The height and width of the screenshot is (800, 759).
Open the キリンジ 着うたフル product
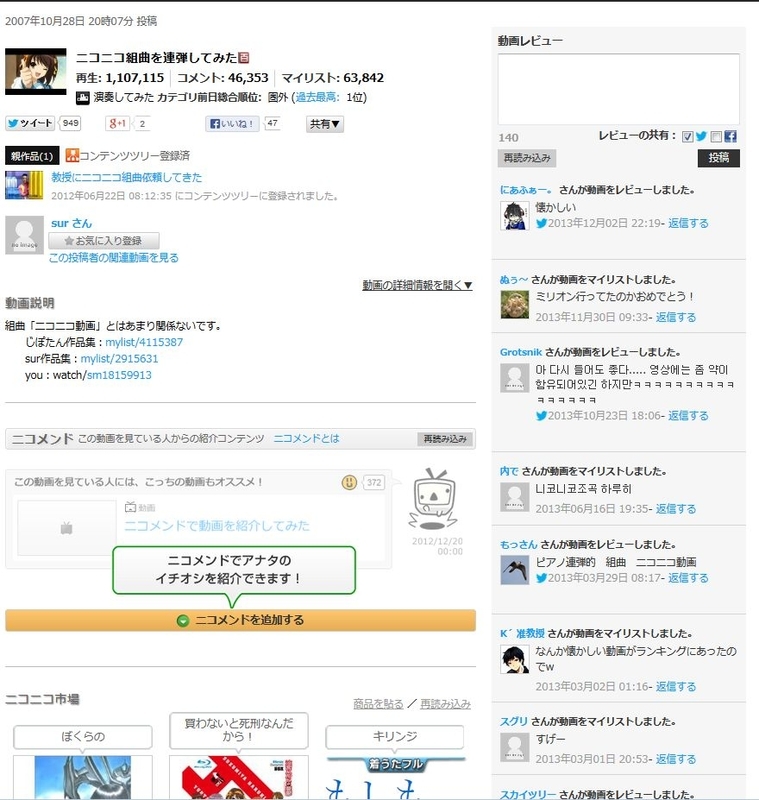[x=395, y=778]
